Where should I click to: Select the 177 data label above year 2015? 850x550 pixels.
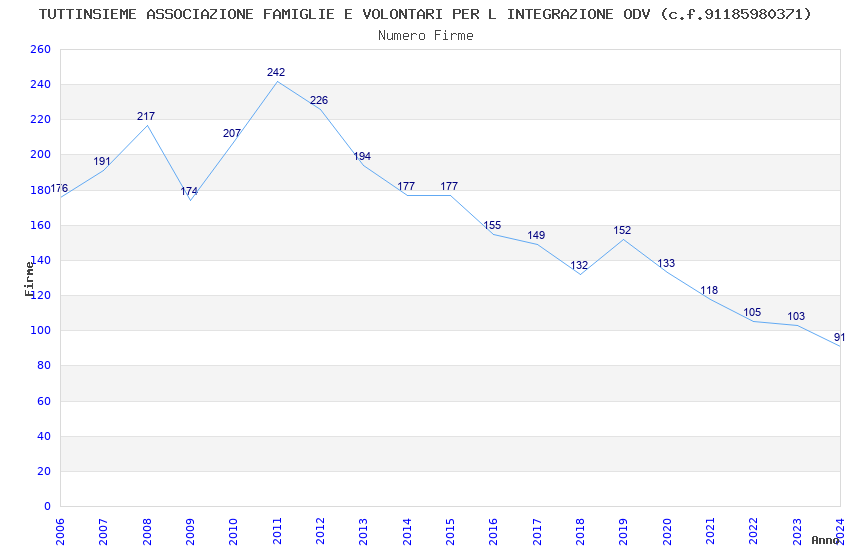pyautogui.click(x=449, y=186)
